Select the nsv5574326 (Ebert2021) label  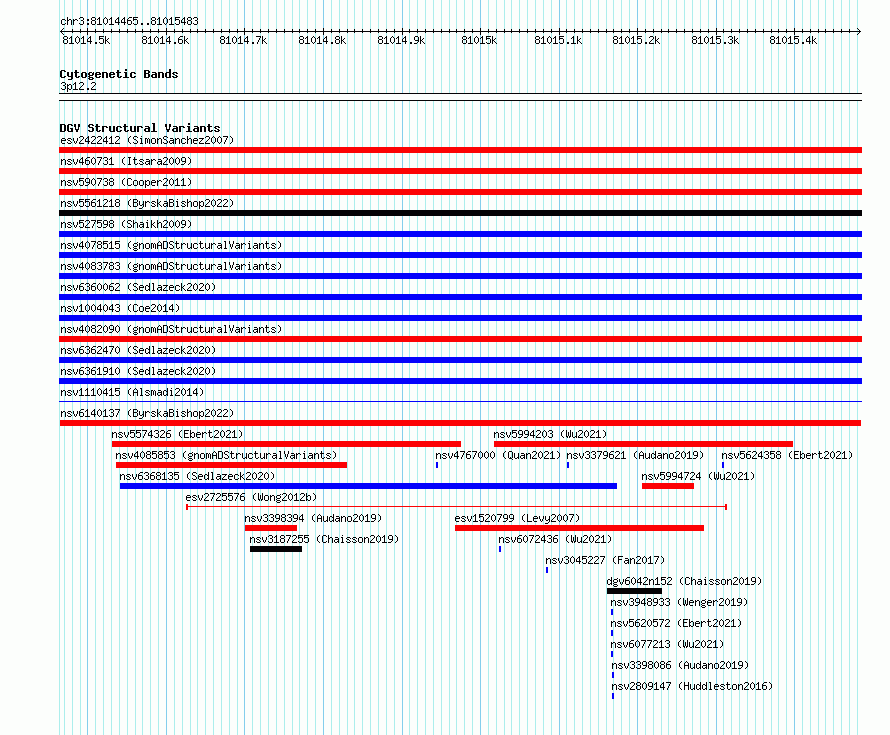click(x=177, y=434)
